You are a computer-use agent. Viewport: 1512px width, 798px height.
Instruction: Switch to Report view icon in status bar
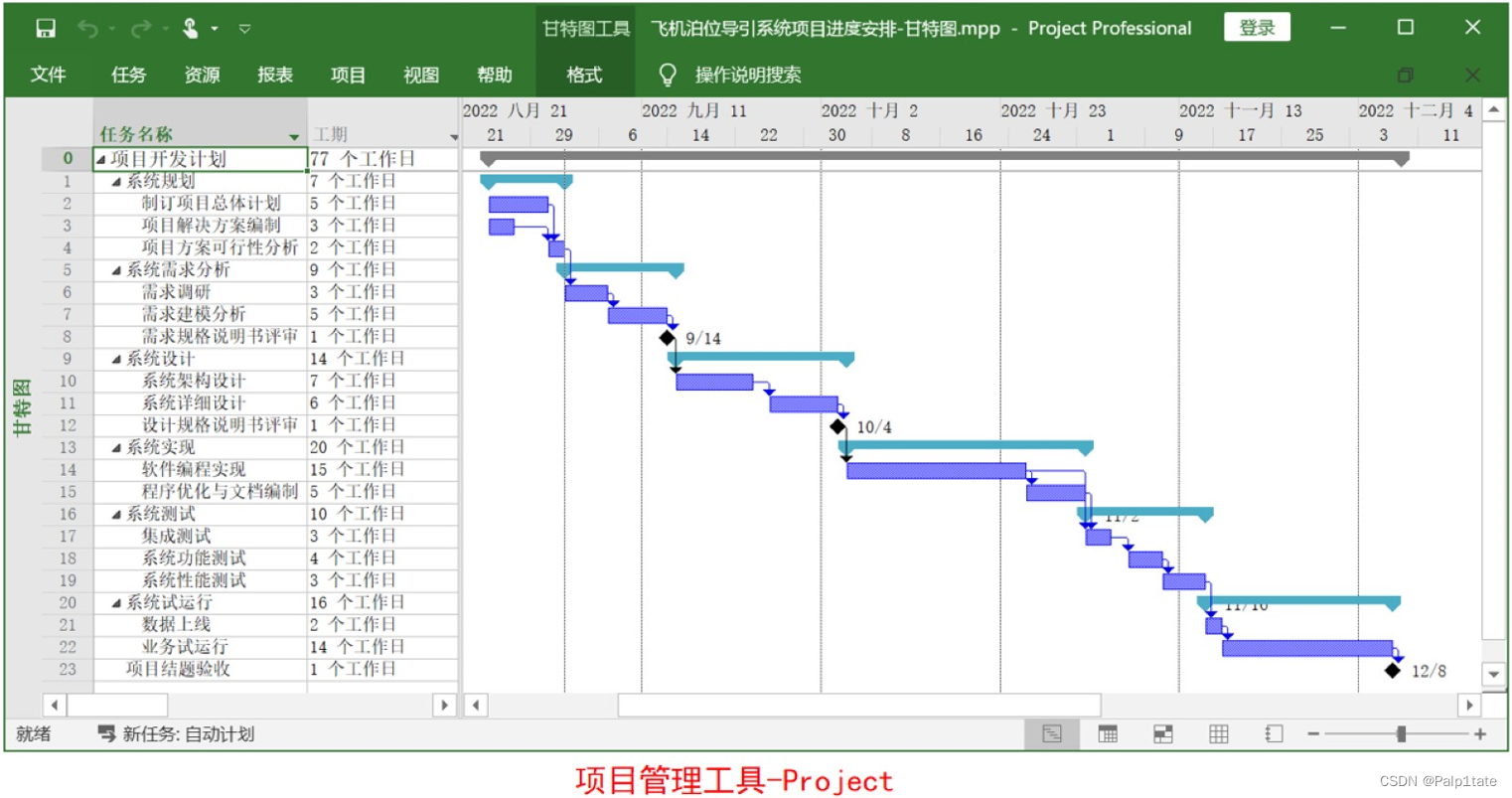[1274, 734]
